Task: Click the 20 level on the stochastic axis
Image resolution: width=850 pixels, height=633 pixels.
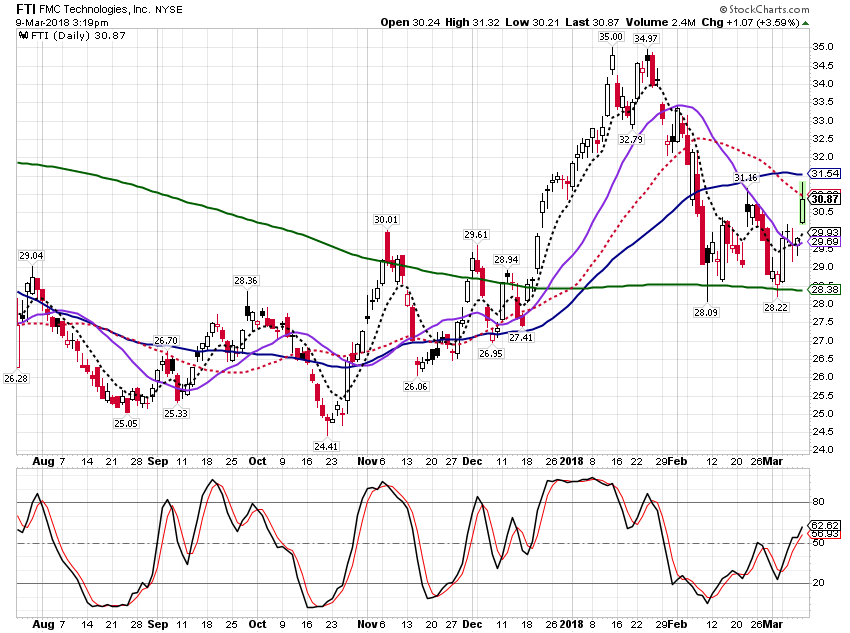Action: pyautogui.click(x=818, y=583)
